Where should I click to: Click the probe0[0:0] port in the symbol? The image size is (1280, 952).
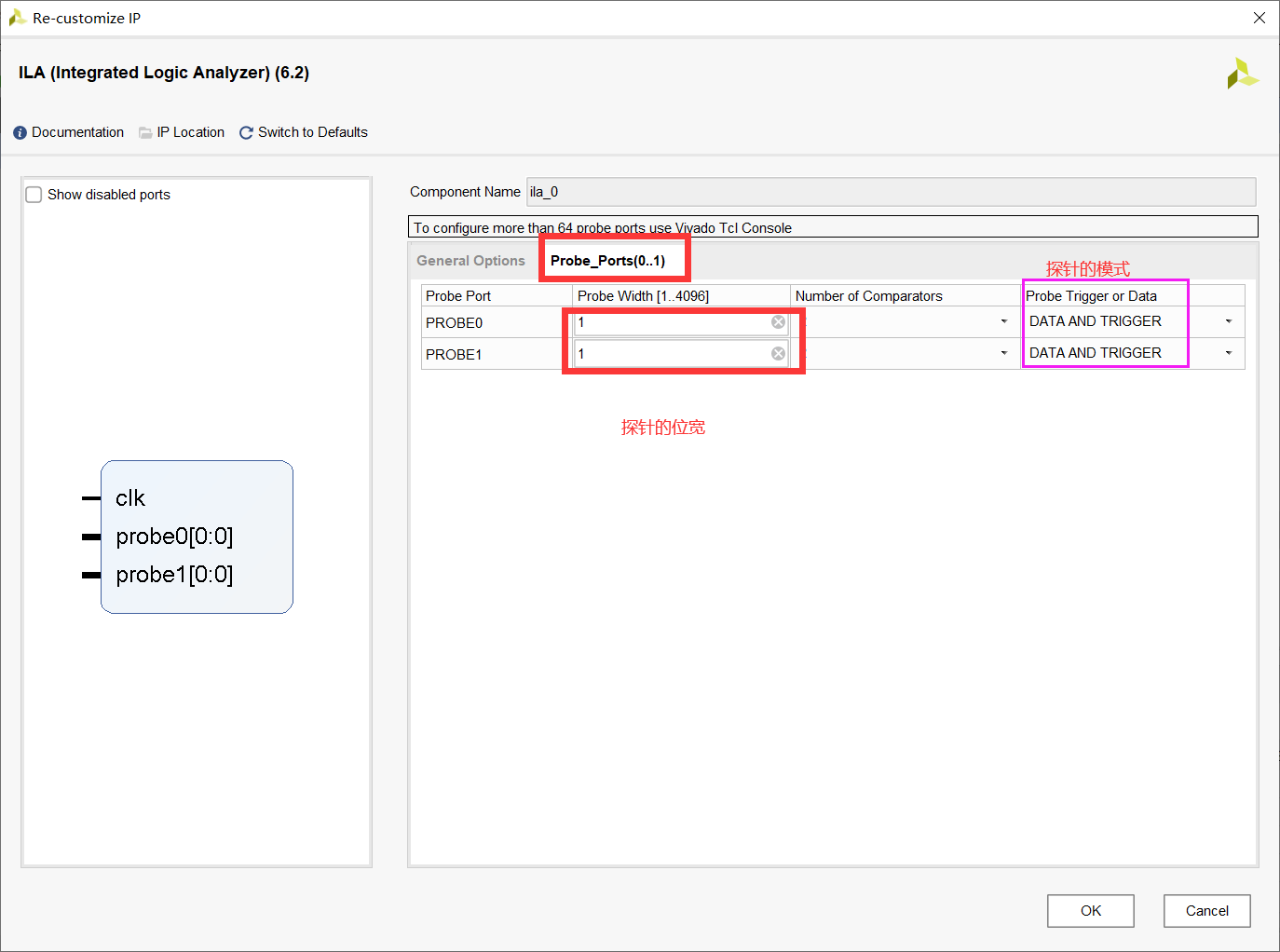(174, 537)
